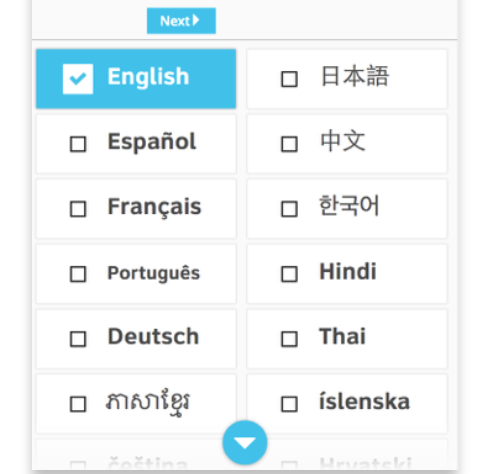
Task: Tick the Japanese 日本語 checkbox
Action: point(289,79)
